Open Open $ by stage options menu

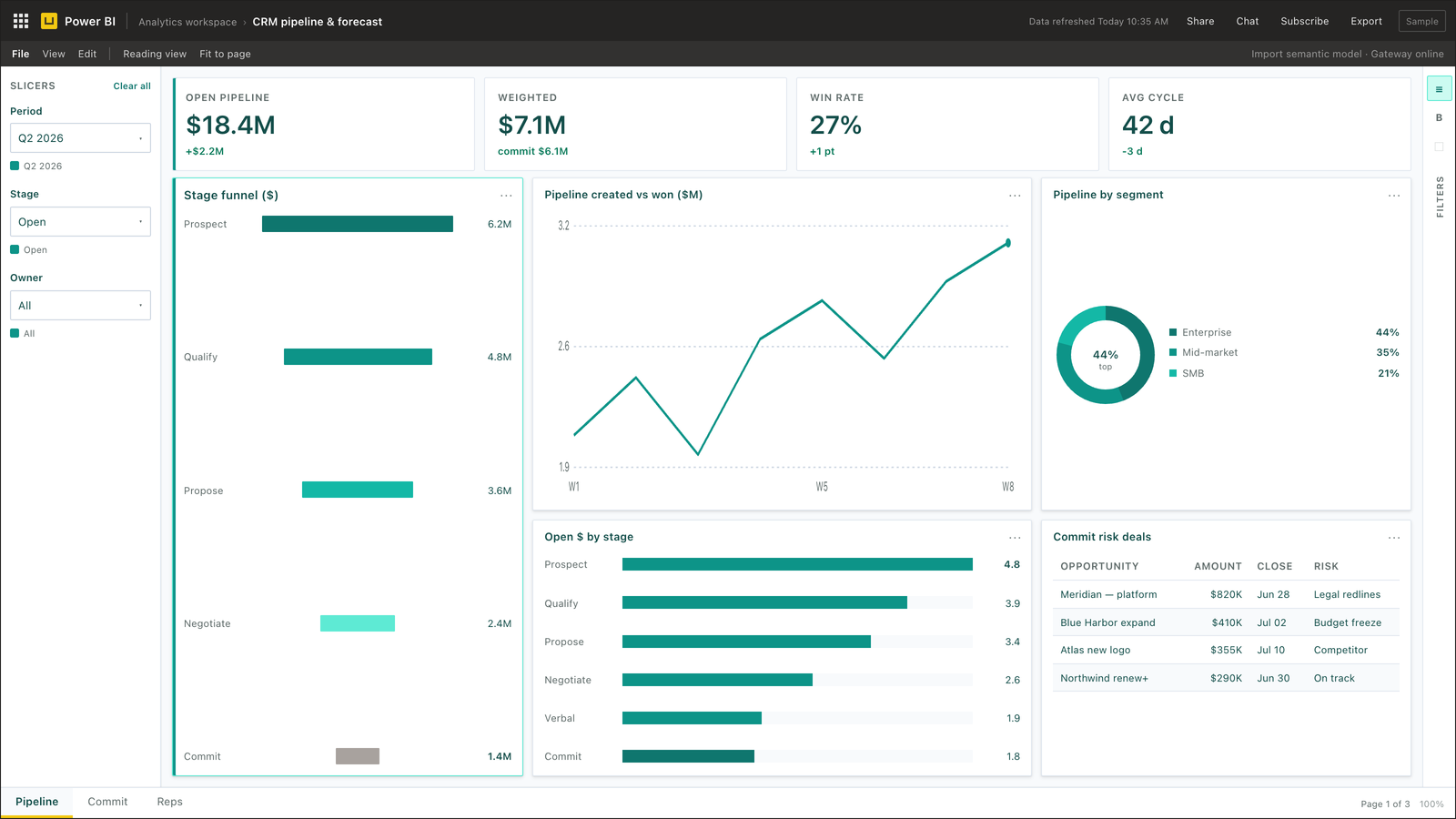tap(1015, 538)
